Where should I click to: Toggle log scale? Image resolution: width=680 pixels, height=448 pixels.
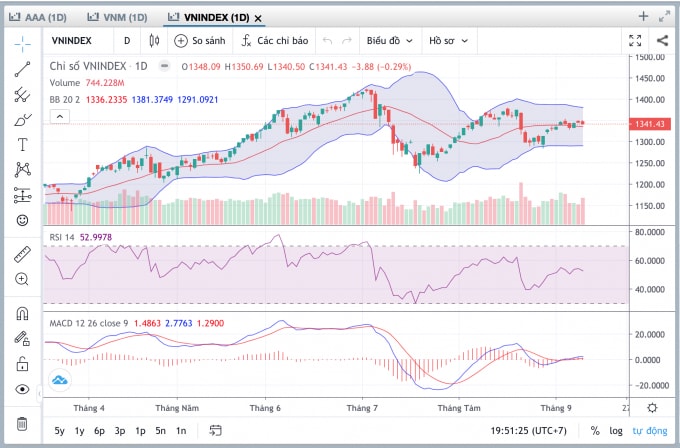[616, 431]
